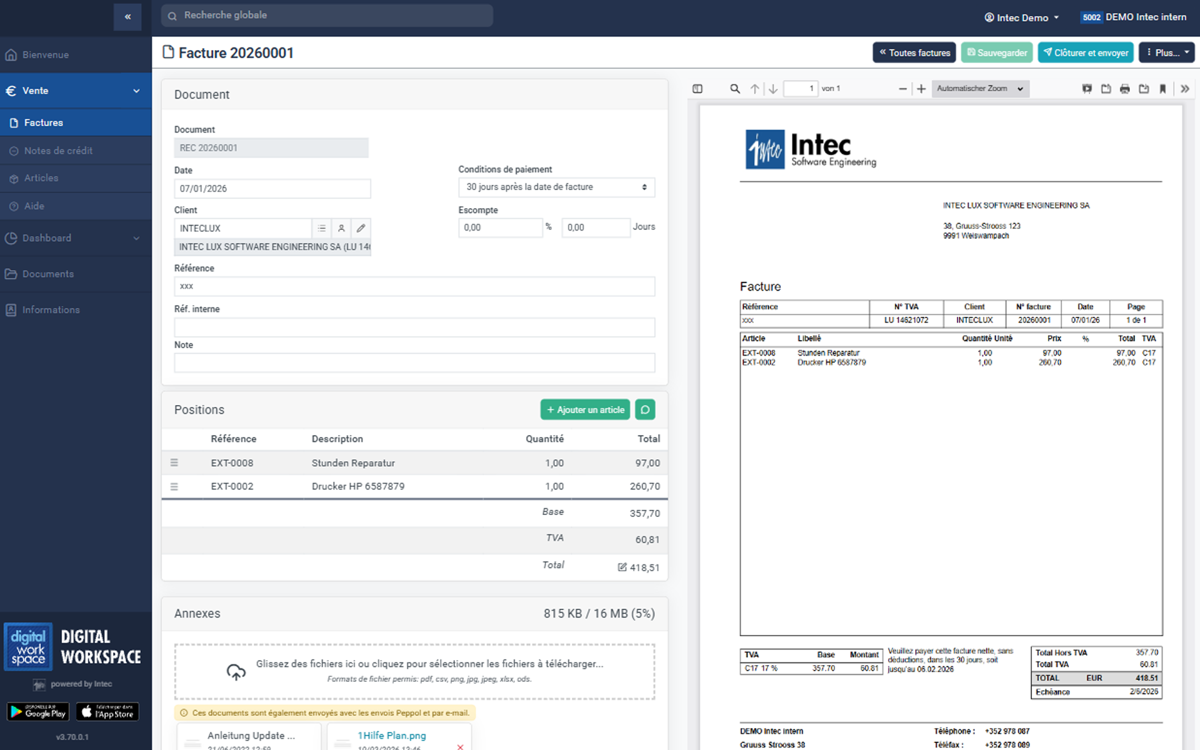Zoom in the PDF preview
This screenshot has height=750, width=1200.
click(x=921, y=89)
